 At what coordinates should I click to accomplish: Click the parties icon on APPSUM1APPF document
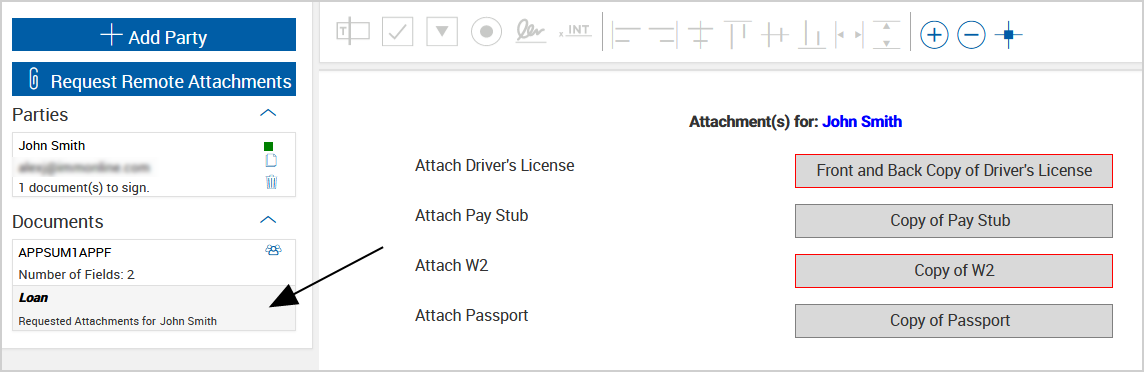[274, 250]
